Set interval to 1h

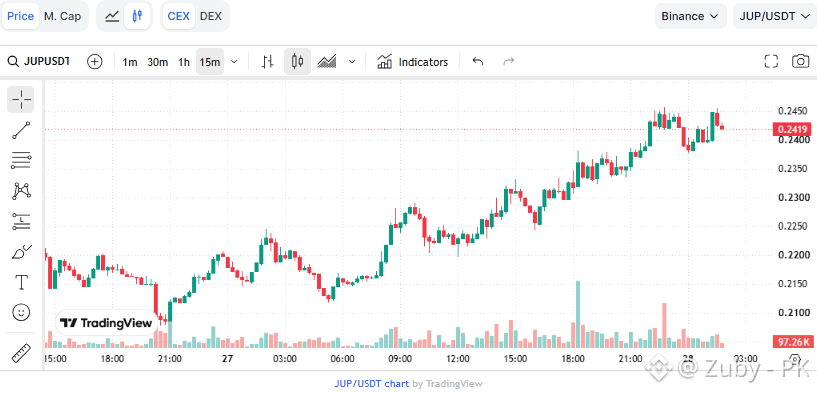(x=184, y=62)
